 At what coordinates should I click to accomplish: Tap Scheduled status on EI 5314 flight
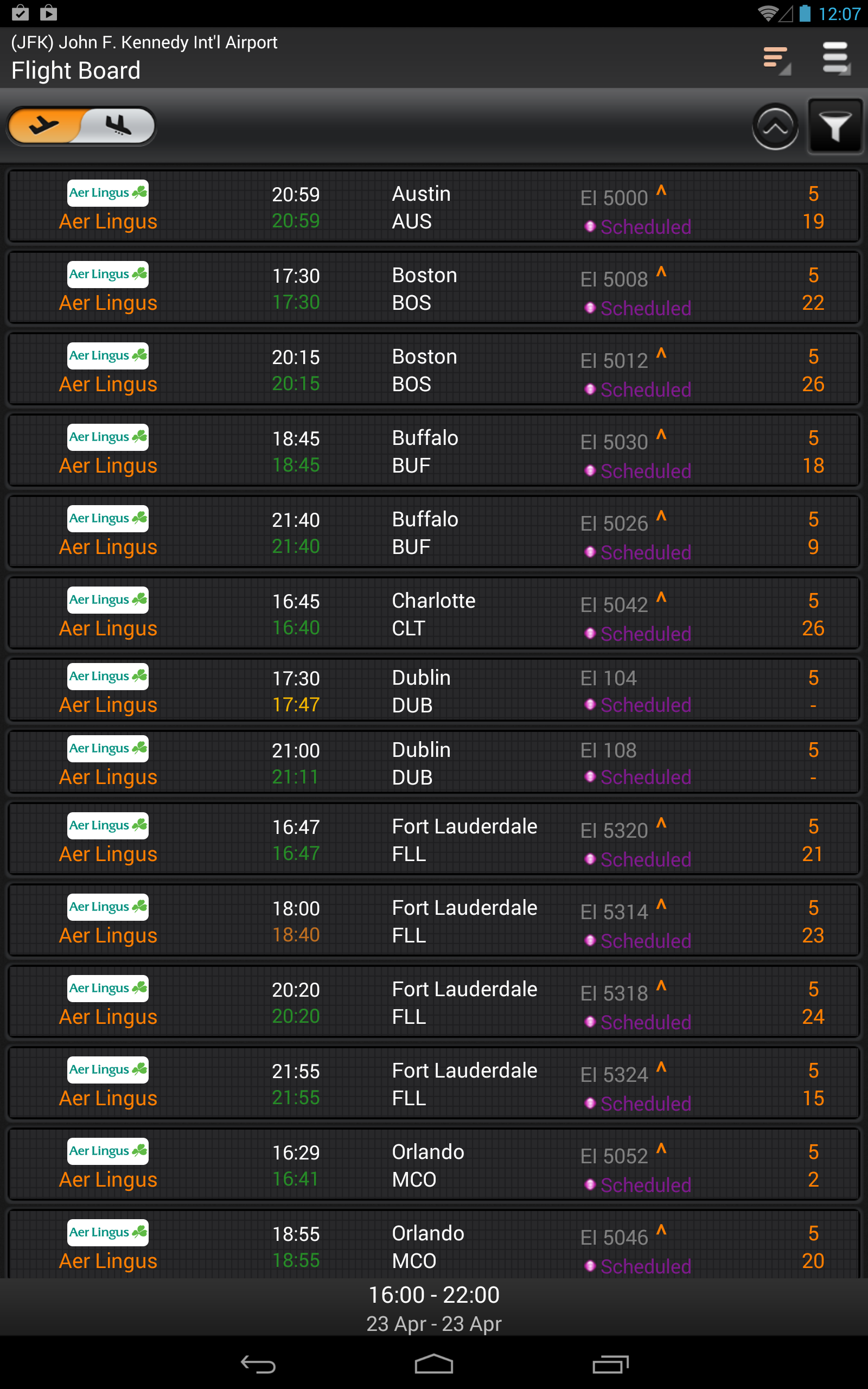pos(645,941)
